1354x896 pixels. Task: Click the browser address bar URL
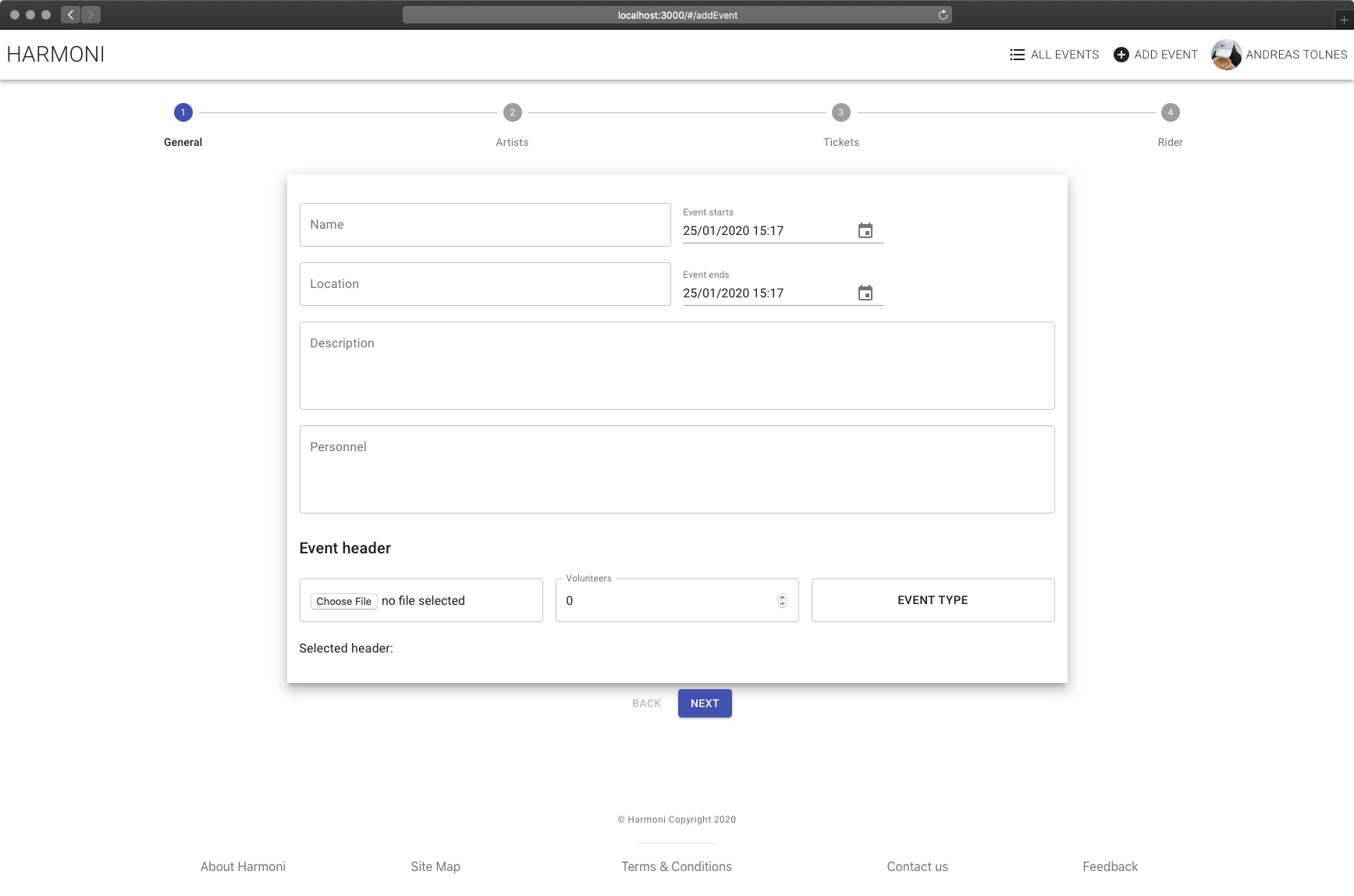677,15
